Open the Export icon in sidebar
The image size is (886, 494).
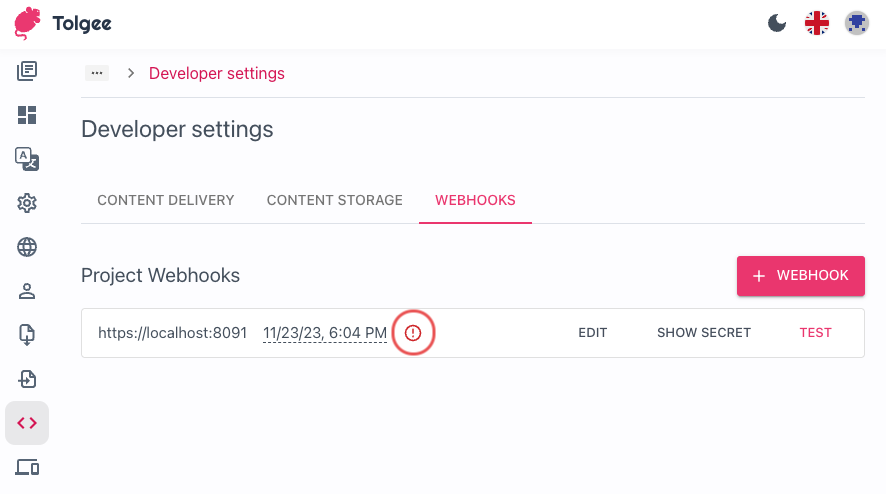tap(27, 379)
